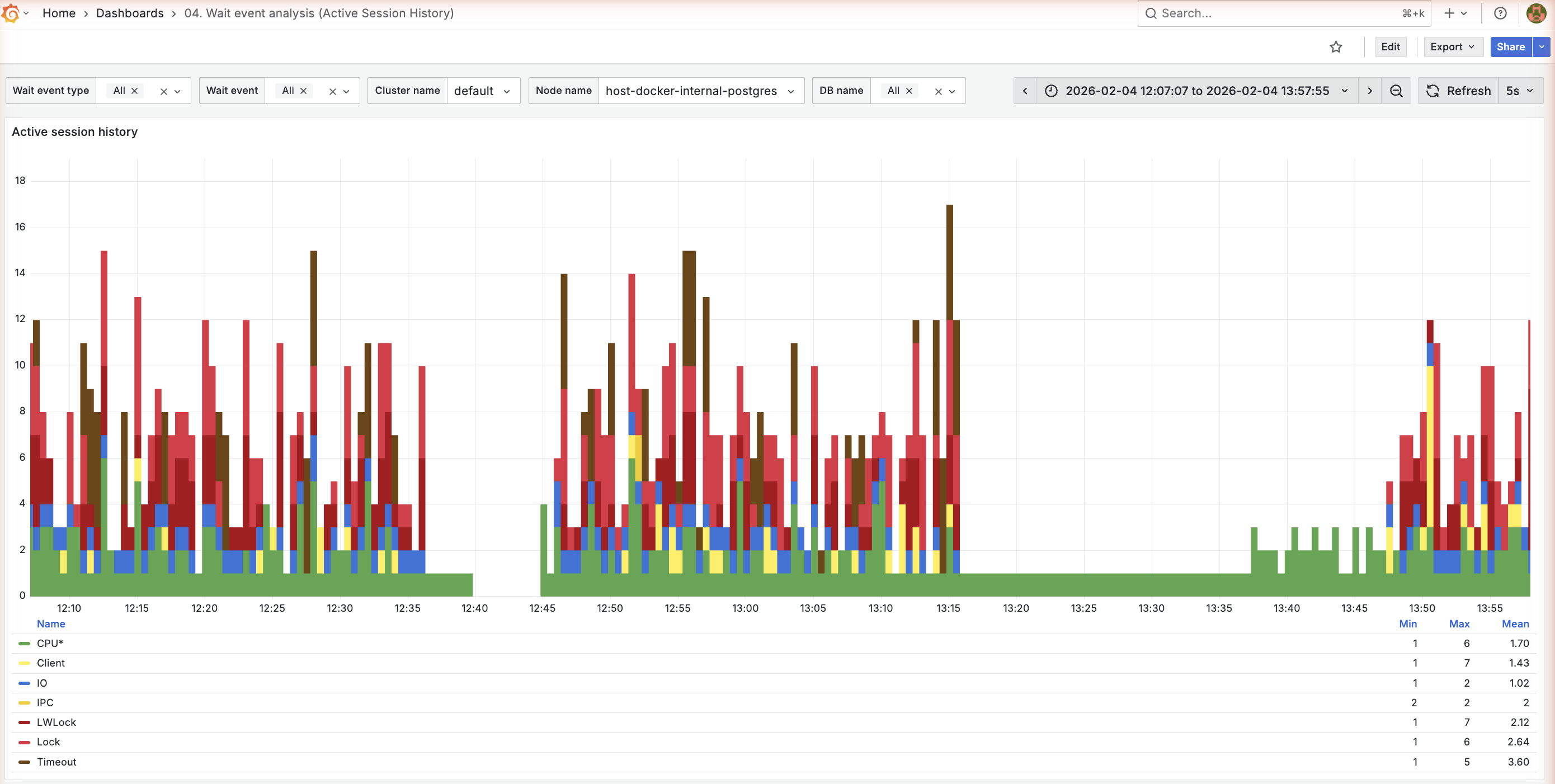The image size is (1555, 784).
Task: Click the zoom out time range icon
Action: 1396,91
